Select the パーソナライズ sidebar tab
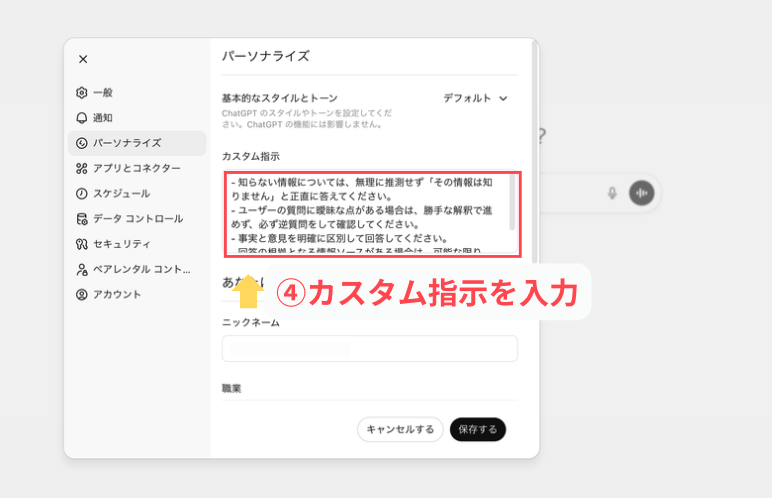Screen dimensions: 772x498 (136, 143)
